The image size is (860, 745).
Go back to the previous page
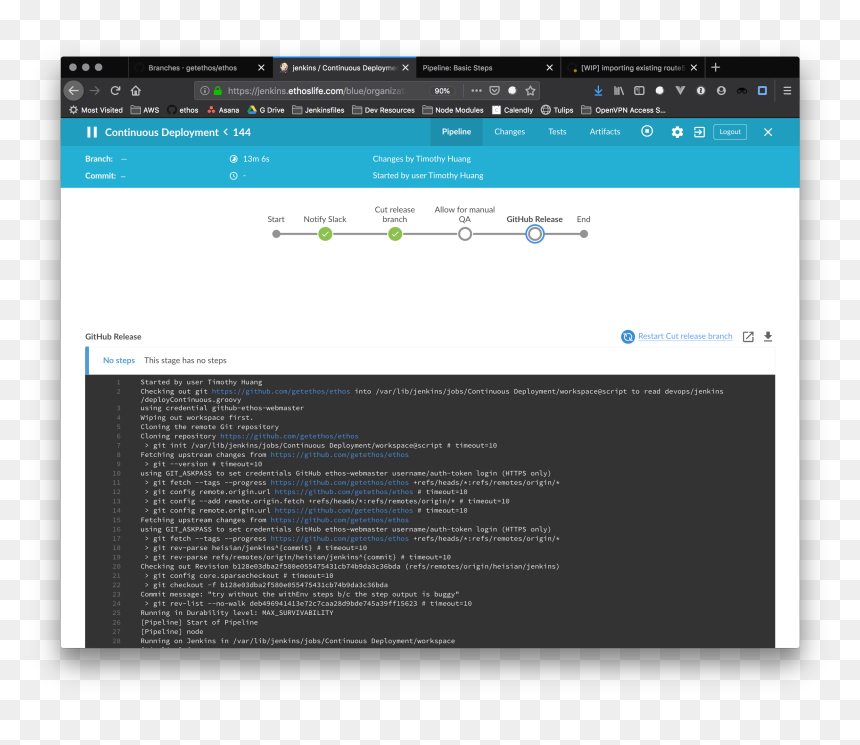coord(73,91)
